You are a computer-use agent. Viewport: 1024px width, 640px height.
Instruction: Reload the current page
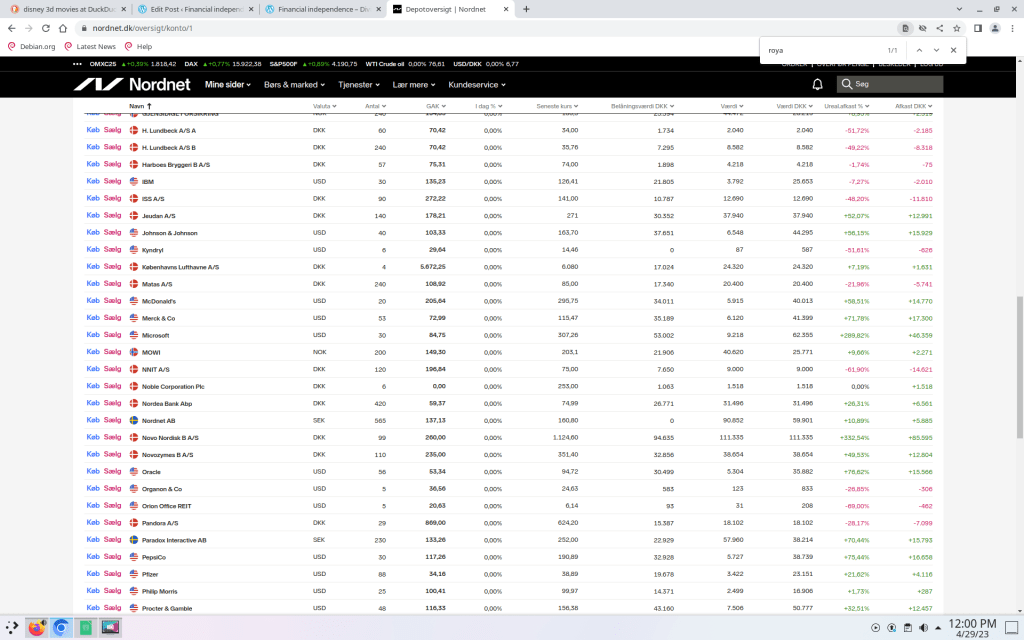coord(45,28)
